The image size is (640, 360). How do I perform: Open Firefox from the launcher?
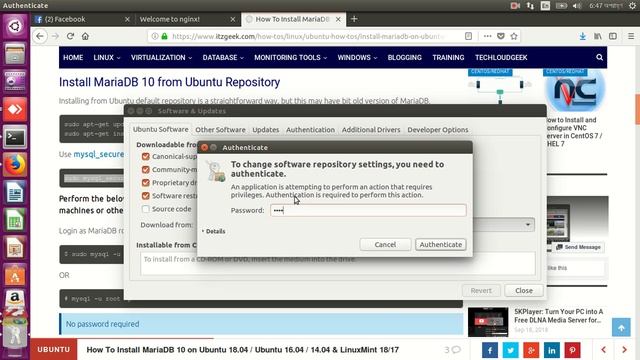pyautogui.click(x=15, y=165)
